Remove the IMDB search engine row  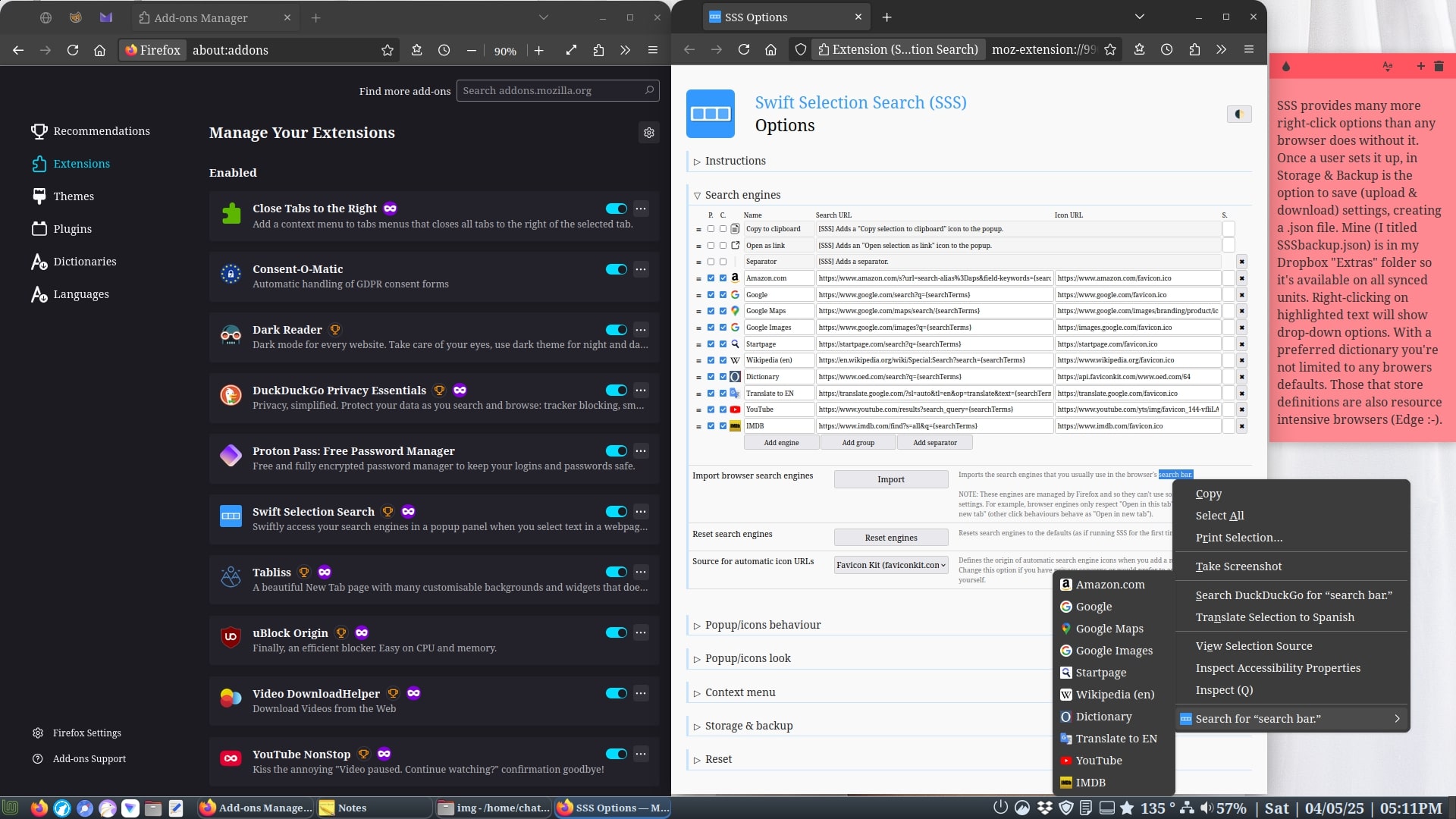1241,426
